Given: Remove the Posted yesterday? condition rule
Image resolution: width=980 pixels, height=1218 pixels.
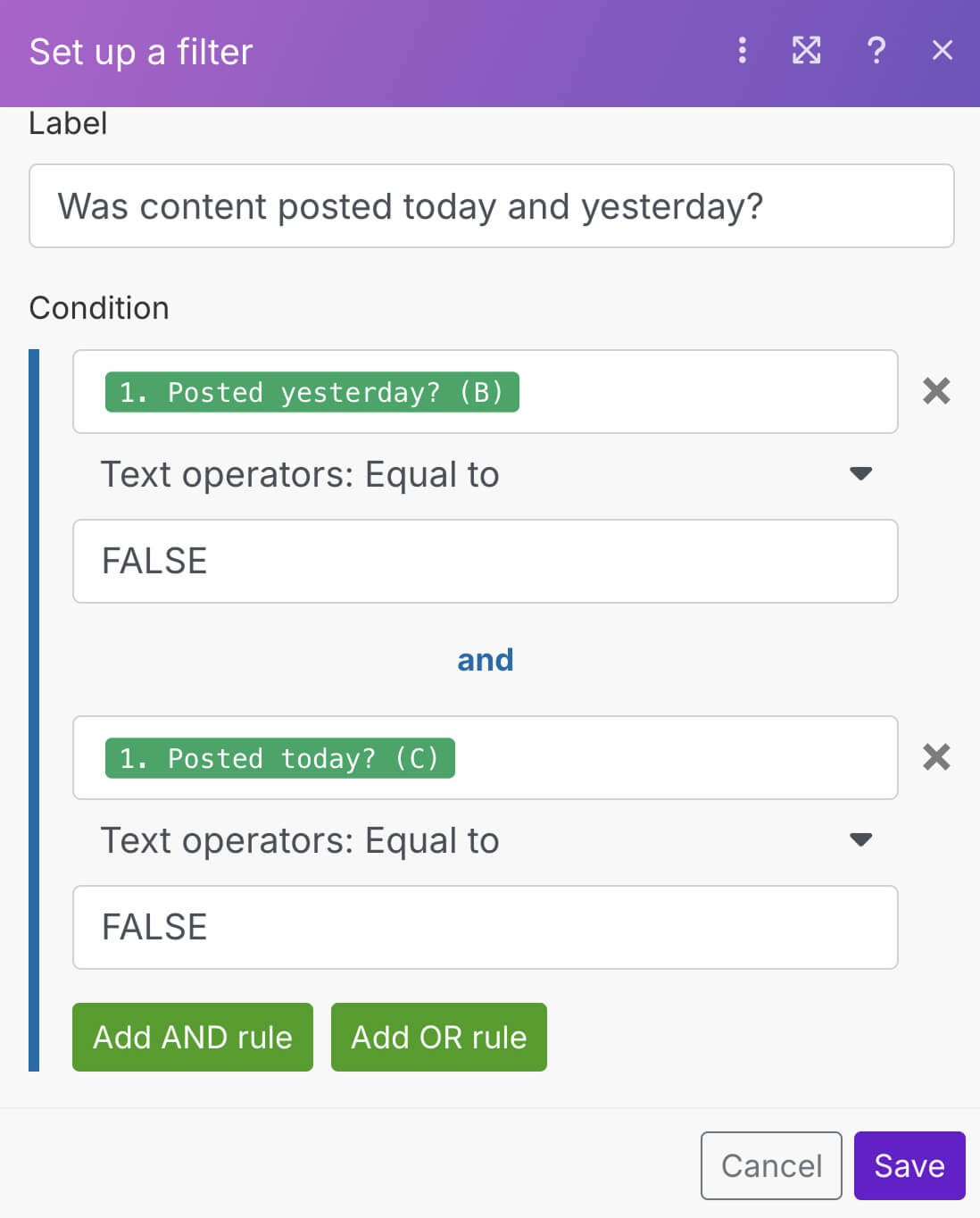Looking at the screenshot, I should [x=935, y=391].
